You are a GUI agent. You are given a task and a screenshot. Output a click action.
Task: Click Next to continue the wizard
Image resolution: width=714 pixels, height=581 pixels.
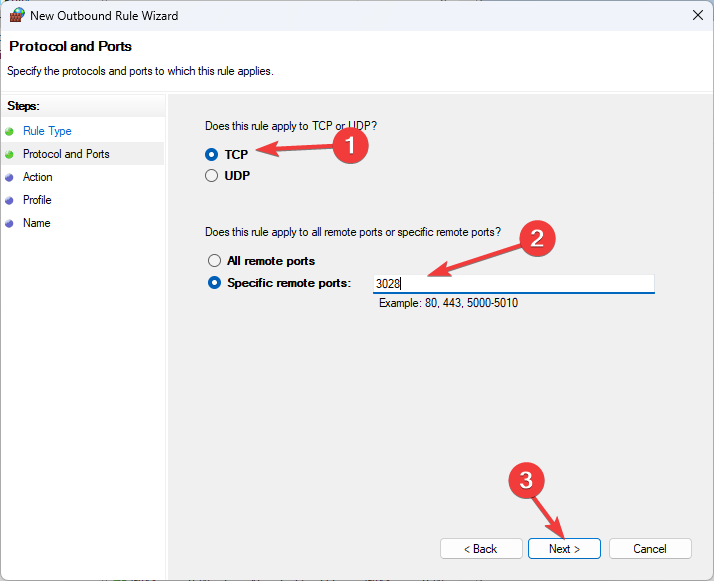pyautogui.click(x=563, y=549)
